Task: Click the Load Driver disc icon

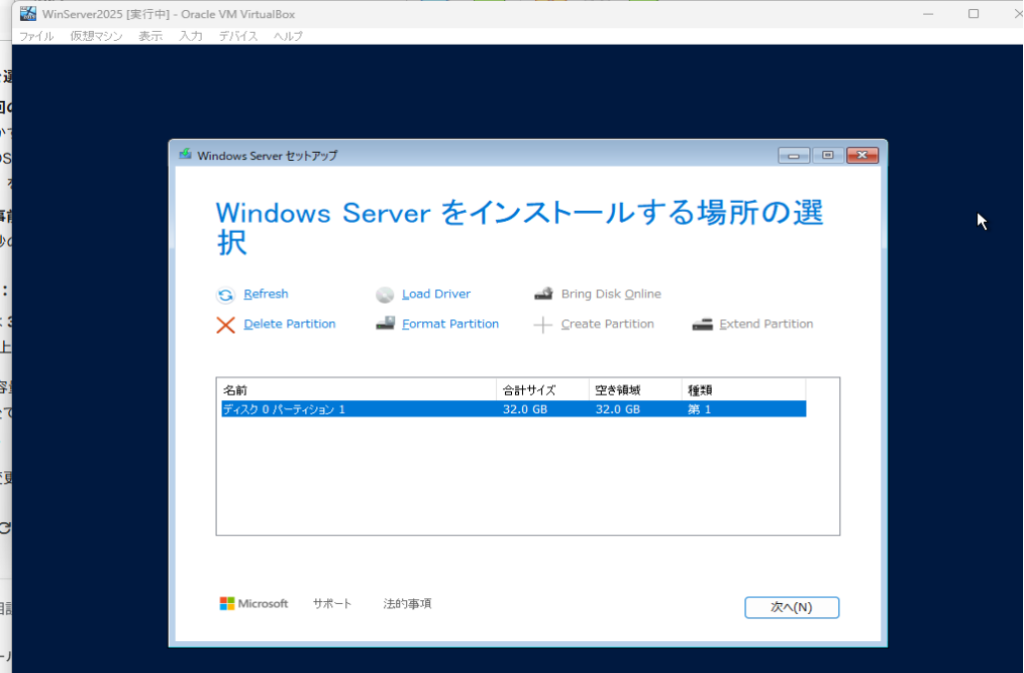Action: (x=385, y=295)
